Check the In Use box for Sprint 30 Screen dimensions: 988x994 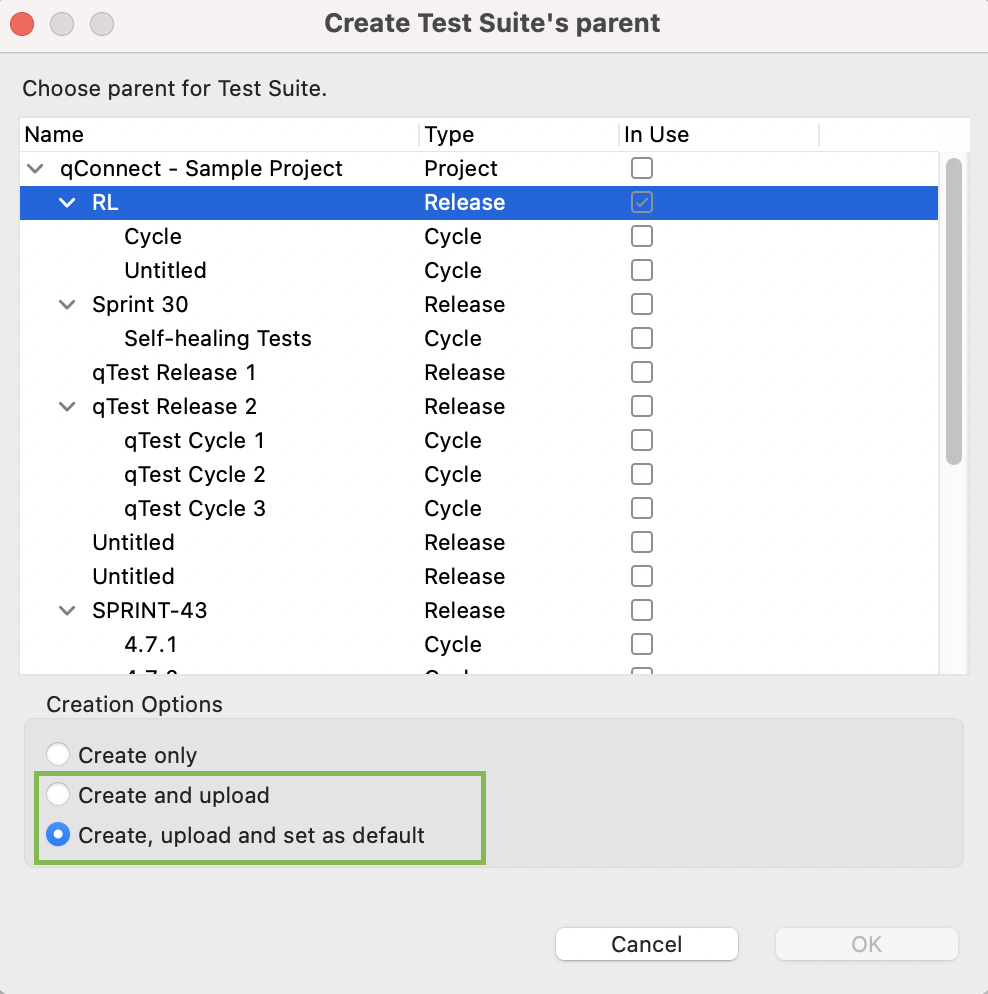point(641,304)
